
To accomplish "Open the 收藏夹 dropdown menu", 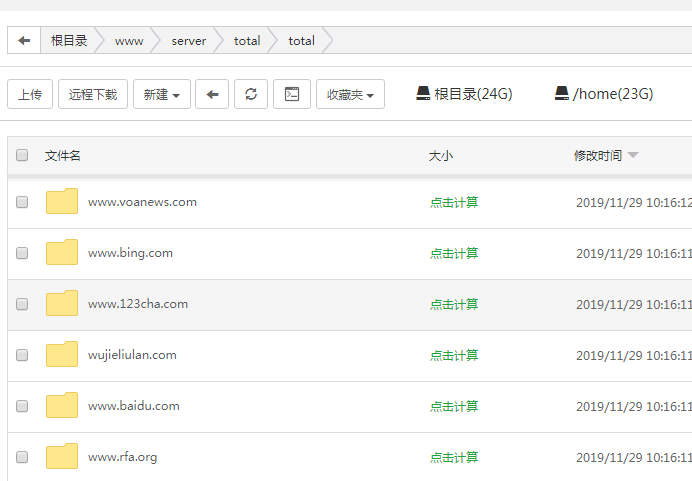I will click(350, 94).
